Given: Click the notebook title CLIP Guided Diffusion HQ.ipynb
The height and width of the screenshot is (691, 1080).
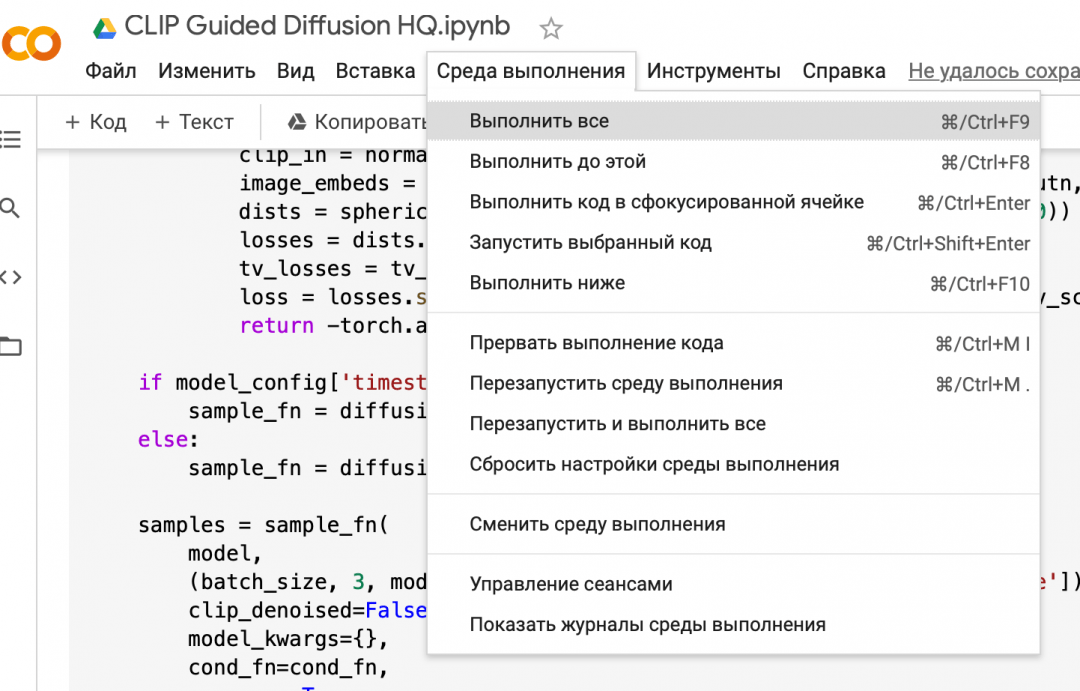Looking at the screenshot, I should [317, 26].
